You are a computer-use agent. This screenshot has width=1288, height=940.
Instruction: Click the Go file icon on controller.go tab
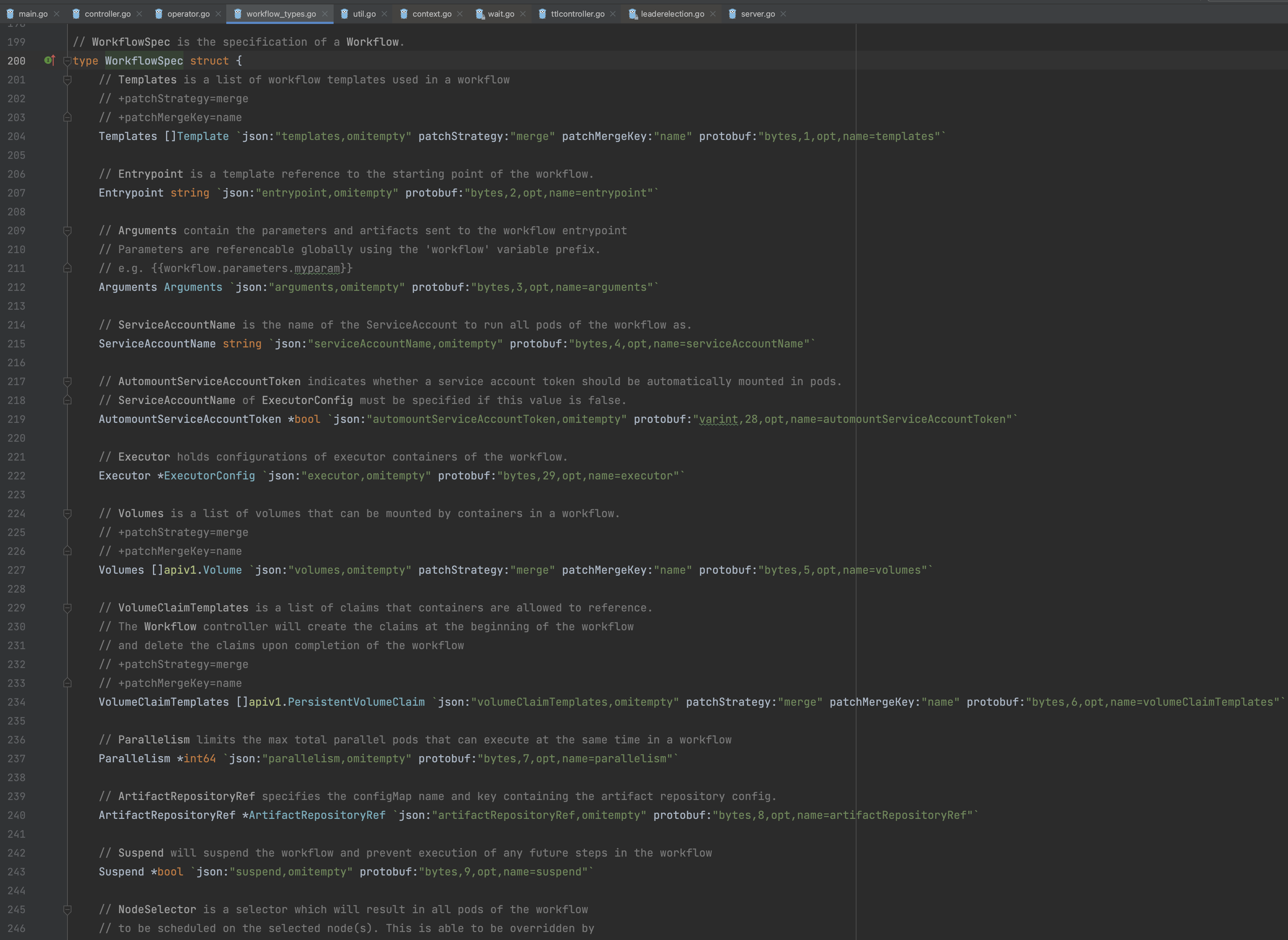coord(76,14)
